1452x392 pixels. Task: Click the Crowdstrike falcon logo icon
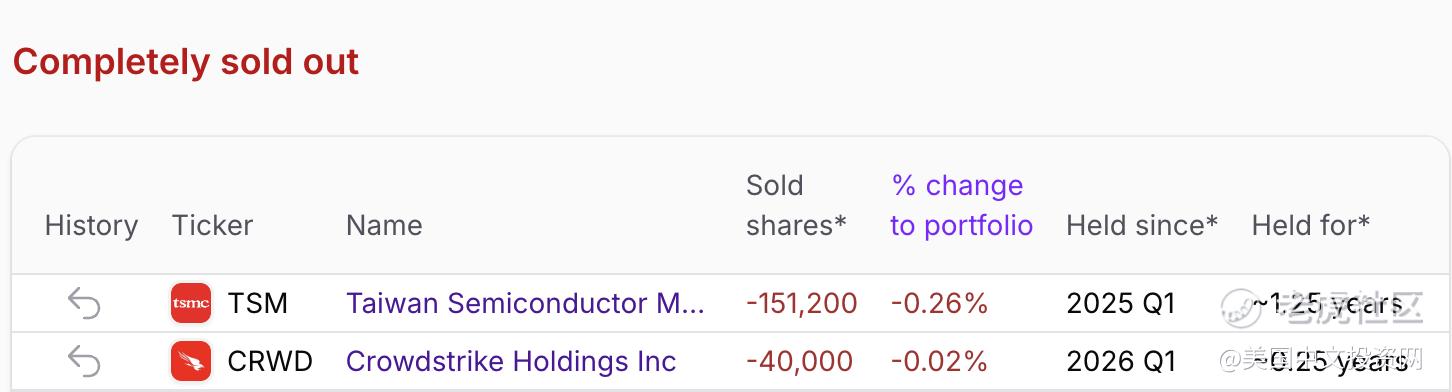point(191,361)
